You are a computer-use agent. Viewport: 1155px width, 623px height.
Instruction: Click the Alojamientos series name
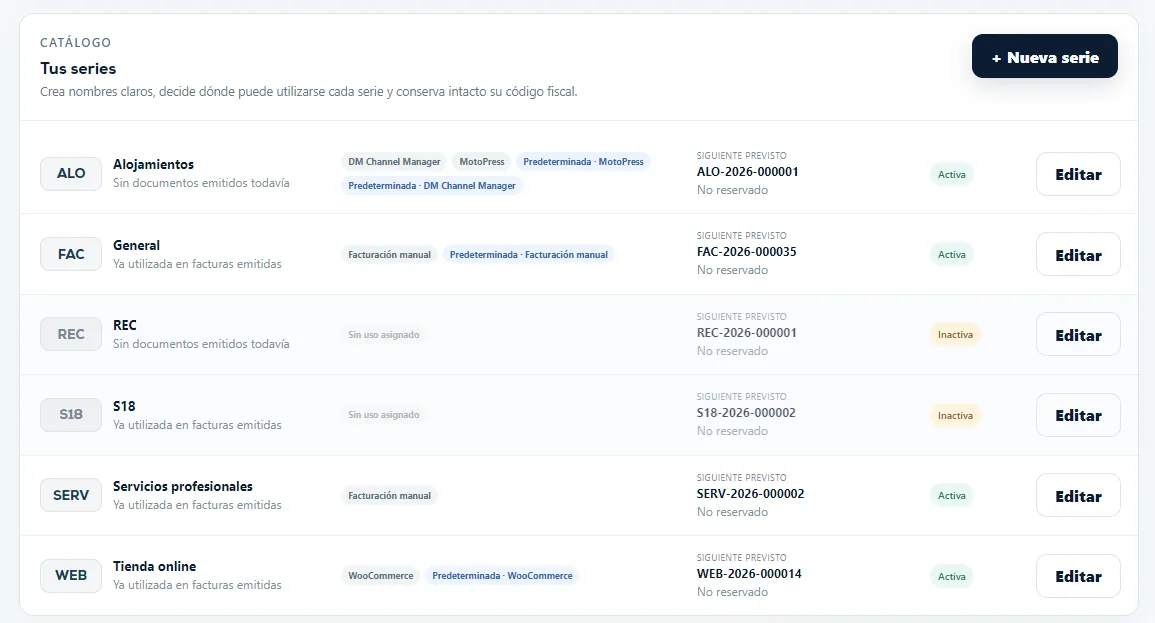coord(153,164)
